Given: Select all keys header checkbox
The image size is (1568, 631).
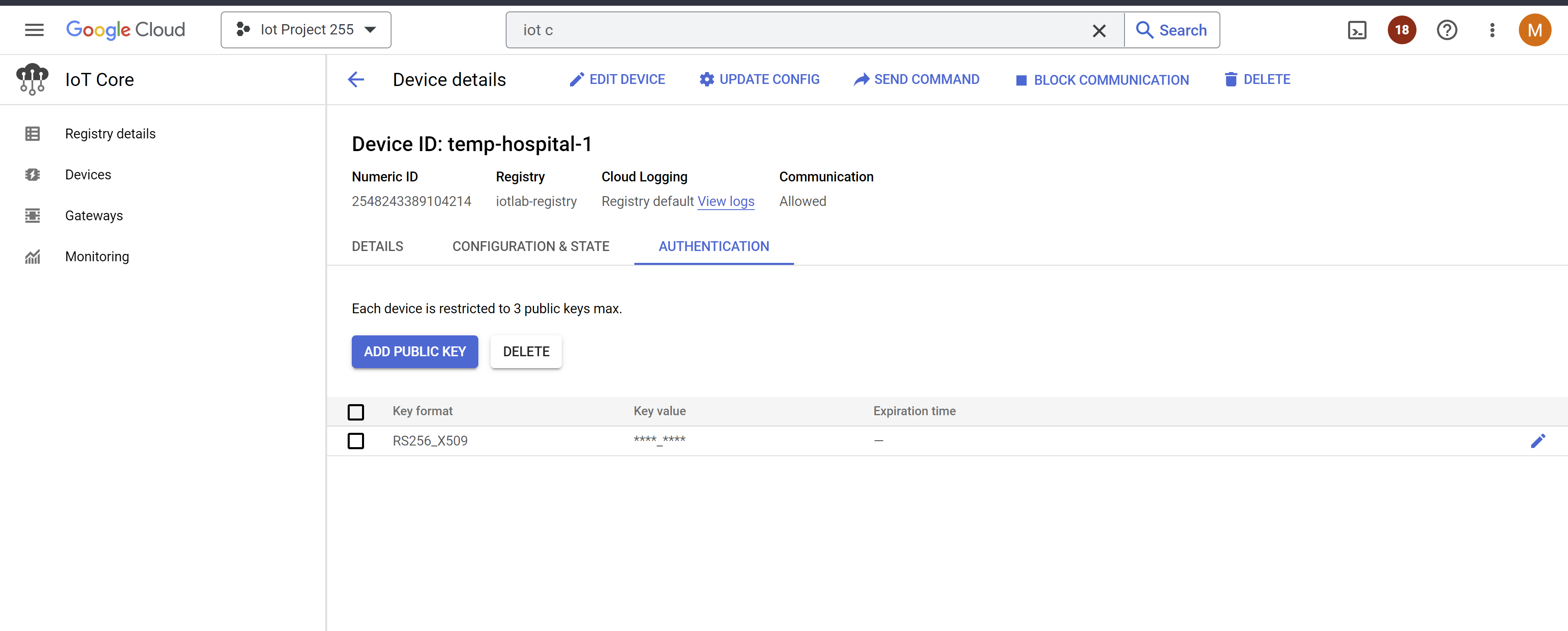Looking at the screenshot, I should [x=356, y=412].
